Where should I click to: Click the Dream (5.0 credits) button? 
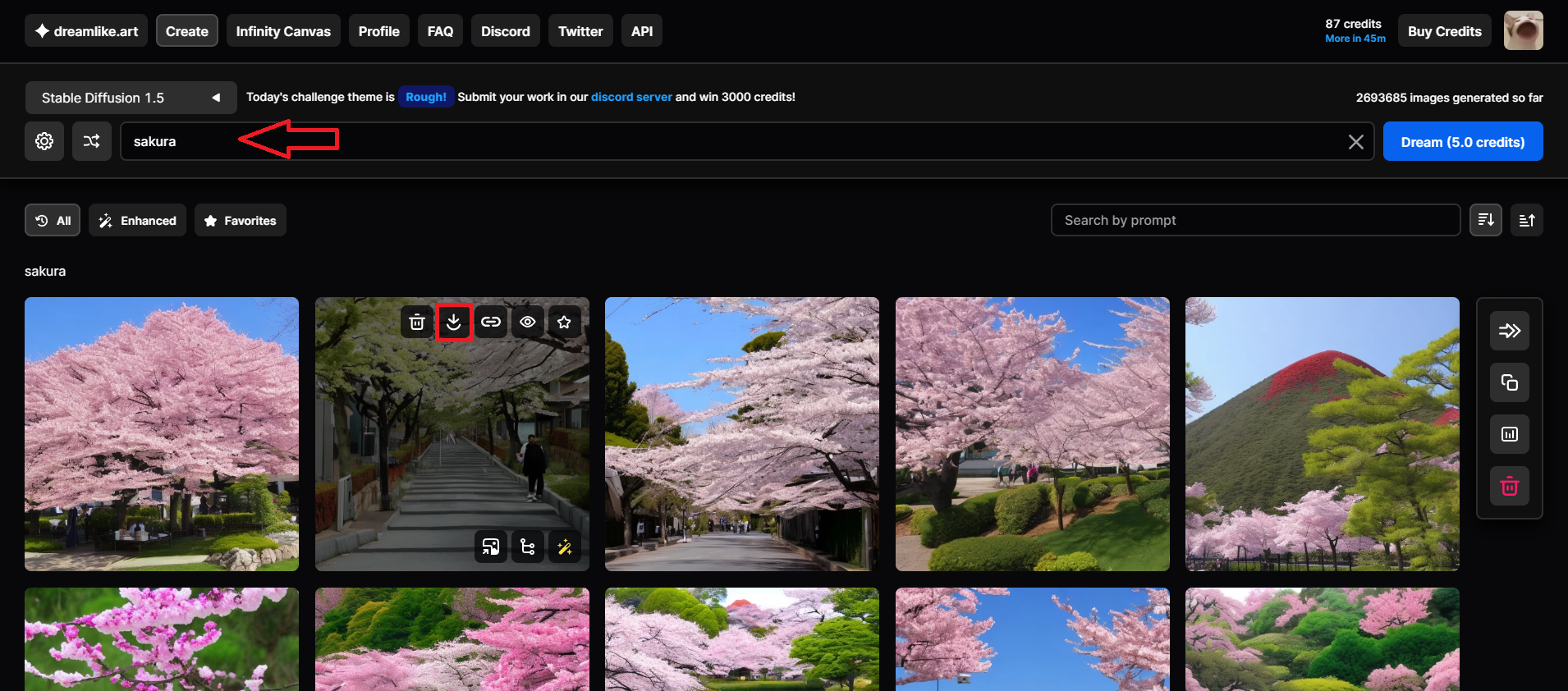1463,141
